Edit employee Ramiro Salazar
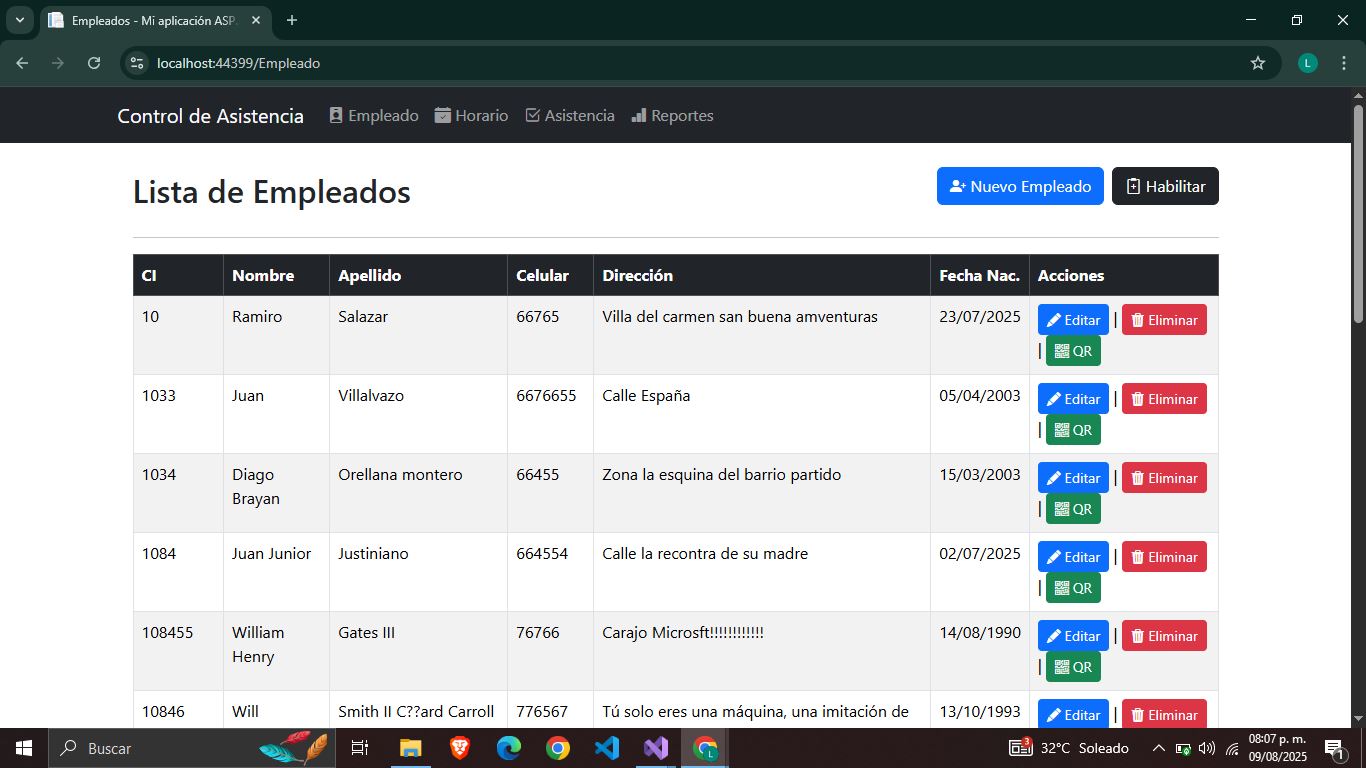The width and height of the screenshot is (1366, 768). point(1073,320)
